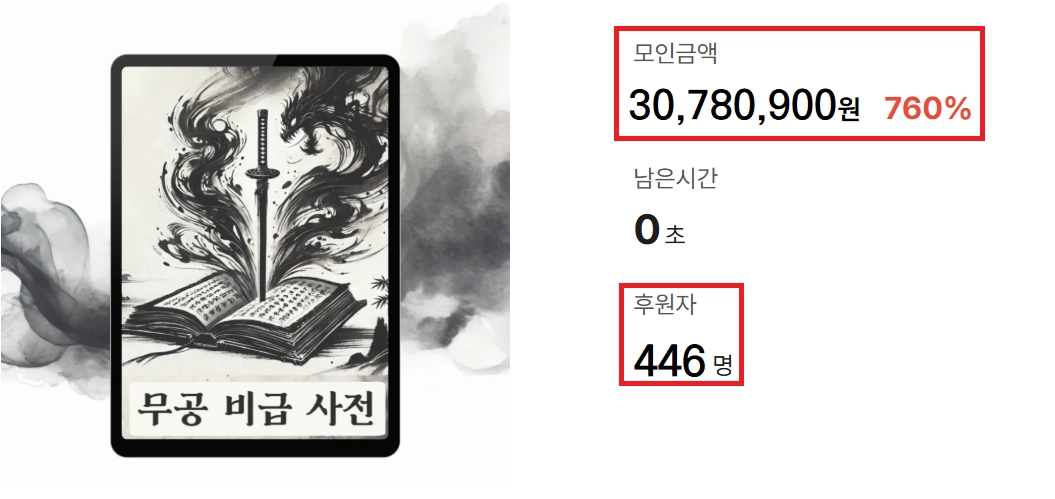Click the 후원자 label
Screen dimensions: 1055x499
(665, 304)
